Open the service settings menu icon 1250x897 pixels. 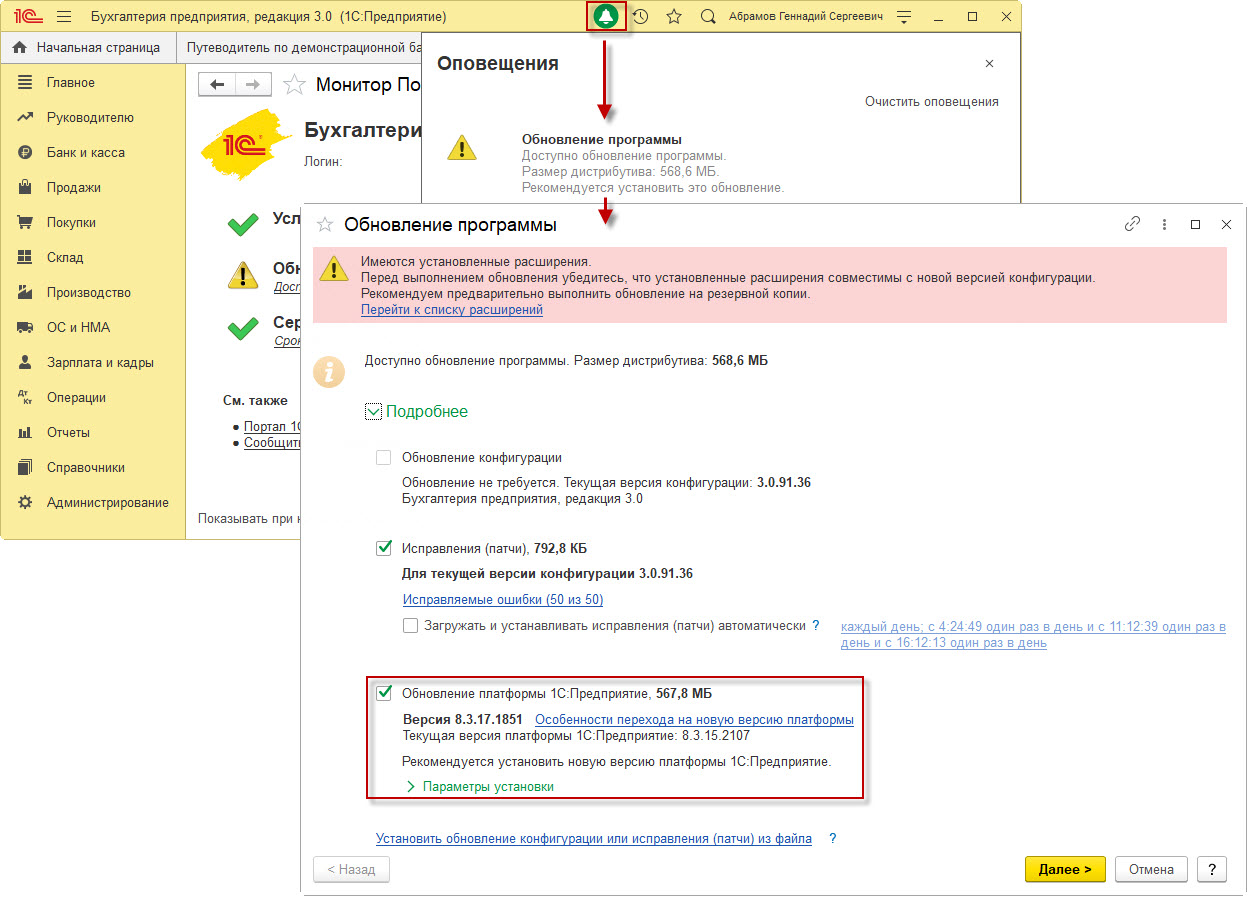(904, 17)
